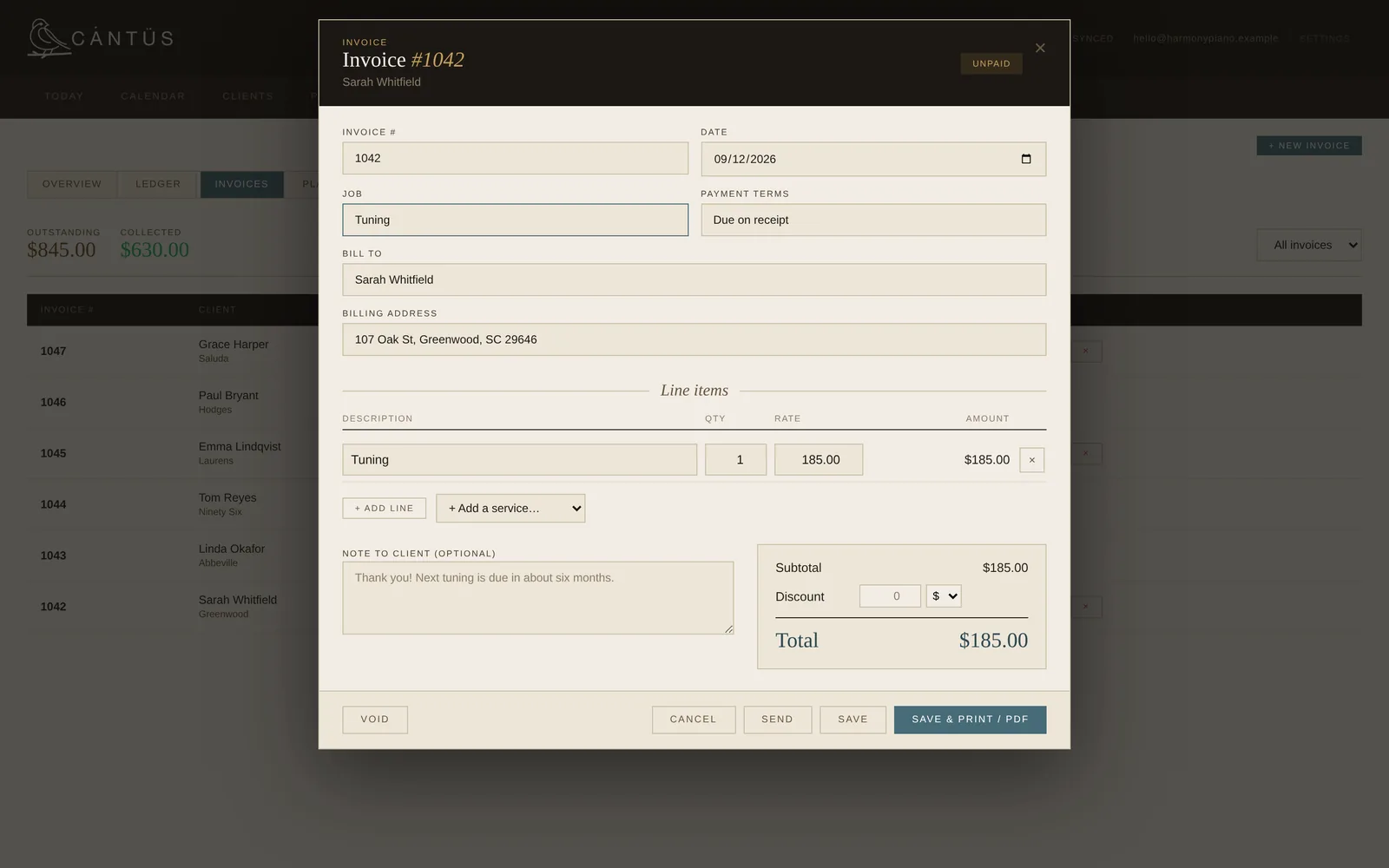
Task: Select Grace Harper in the invoice list
Action: pyautogui.click(x=234, y=345)
